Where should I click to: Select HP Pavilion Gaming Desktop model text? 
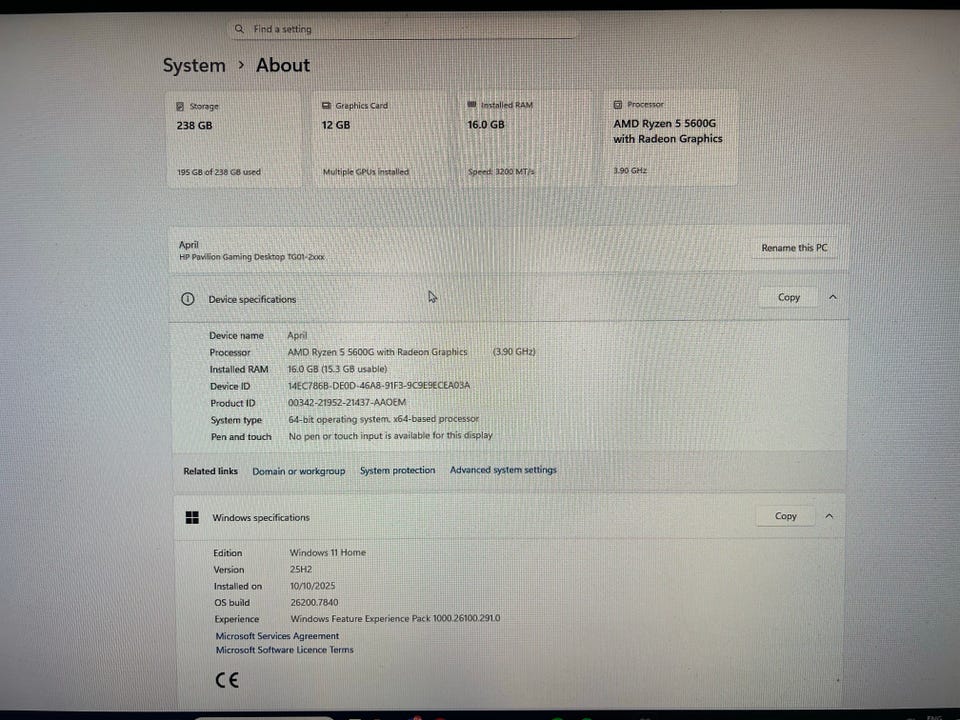[x=252, y=257]
